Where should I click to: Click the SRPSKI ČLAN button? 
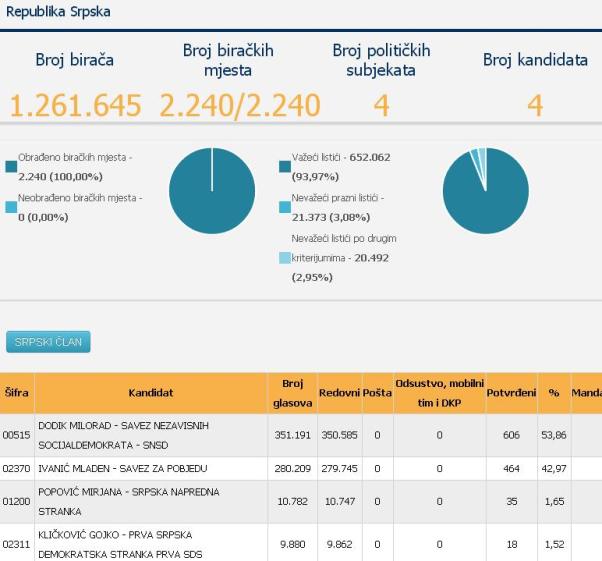(x=48, y=342)
